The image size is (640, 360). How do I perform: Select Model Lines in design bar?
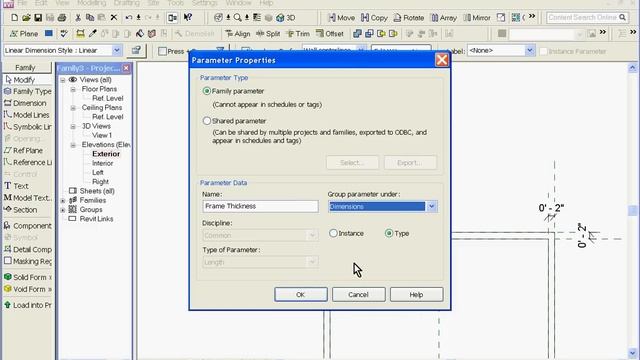27,115
